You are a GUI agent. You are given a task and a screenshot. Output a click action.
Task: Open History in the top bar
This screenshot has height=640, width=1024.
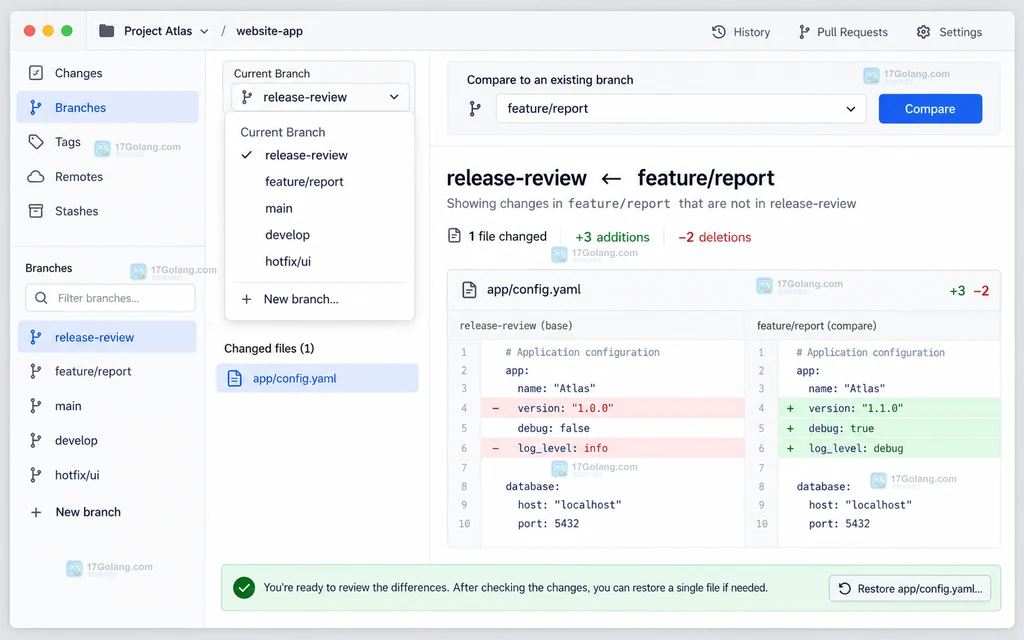tap(741, 32)
